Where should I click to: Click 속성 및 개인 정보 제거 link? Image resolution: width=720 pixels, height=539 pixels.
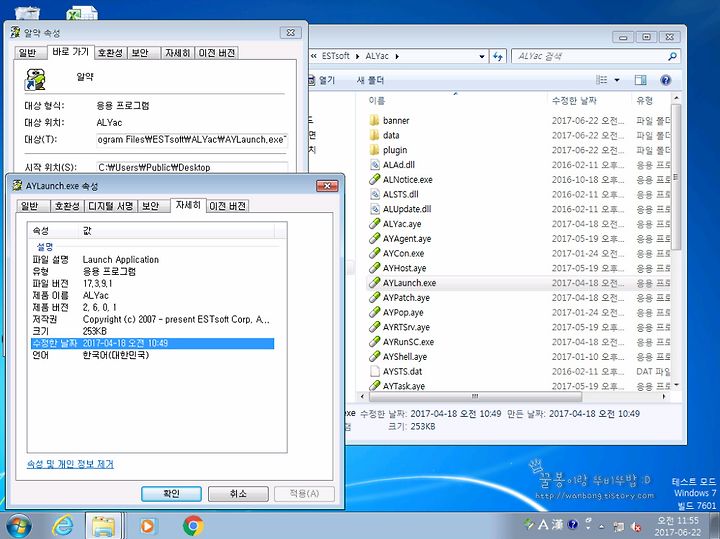click(70, 464)
